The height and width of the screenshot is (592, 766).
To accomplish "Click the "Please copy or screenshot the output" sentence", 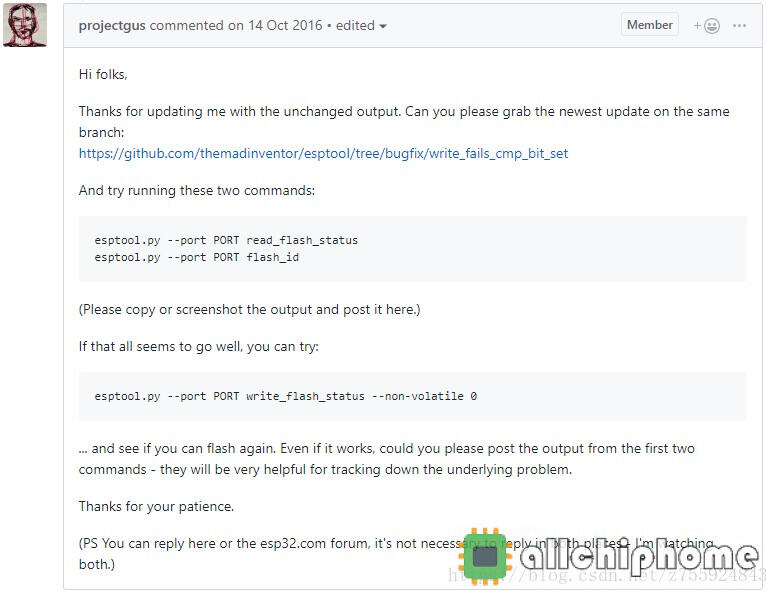I will [250, 310].
